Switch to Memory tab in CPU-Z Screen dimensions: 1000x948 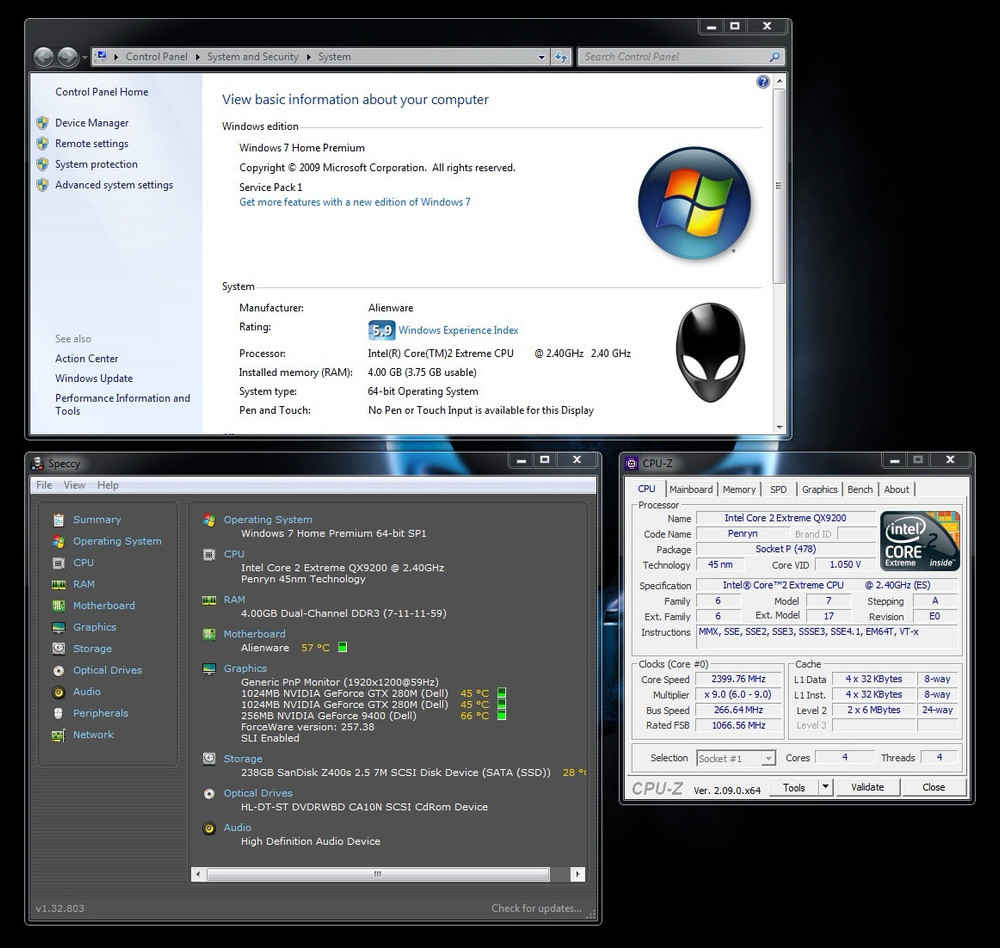click(739, 489)
